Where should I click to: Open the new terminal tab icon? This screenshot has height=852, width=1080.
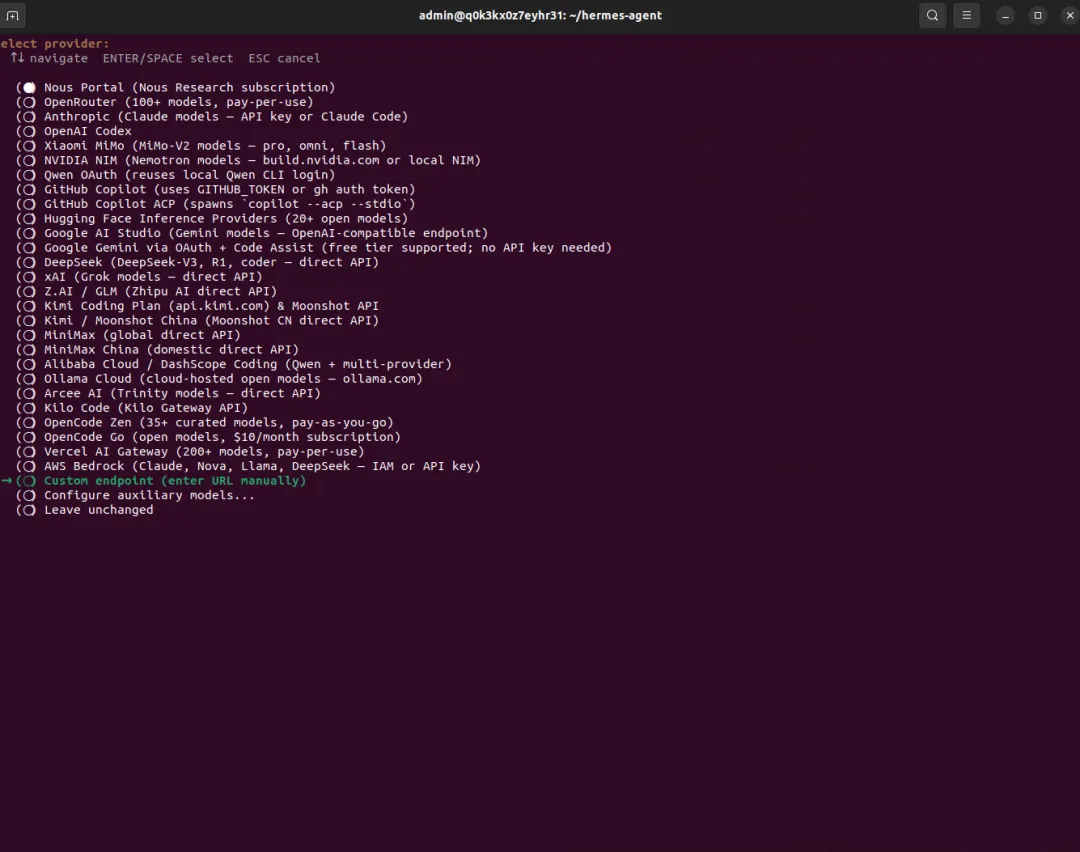pos(12,15)
